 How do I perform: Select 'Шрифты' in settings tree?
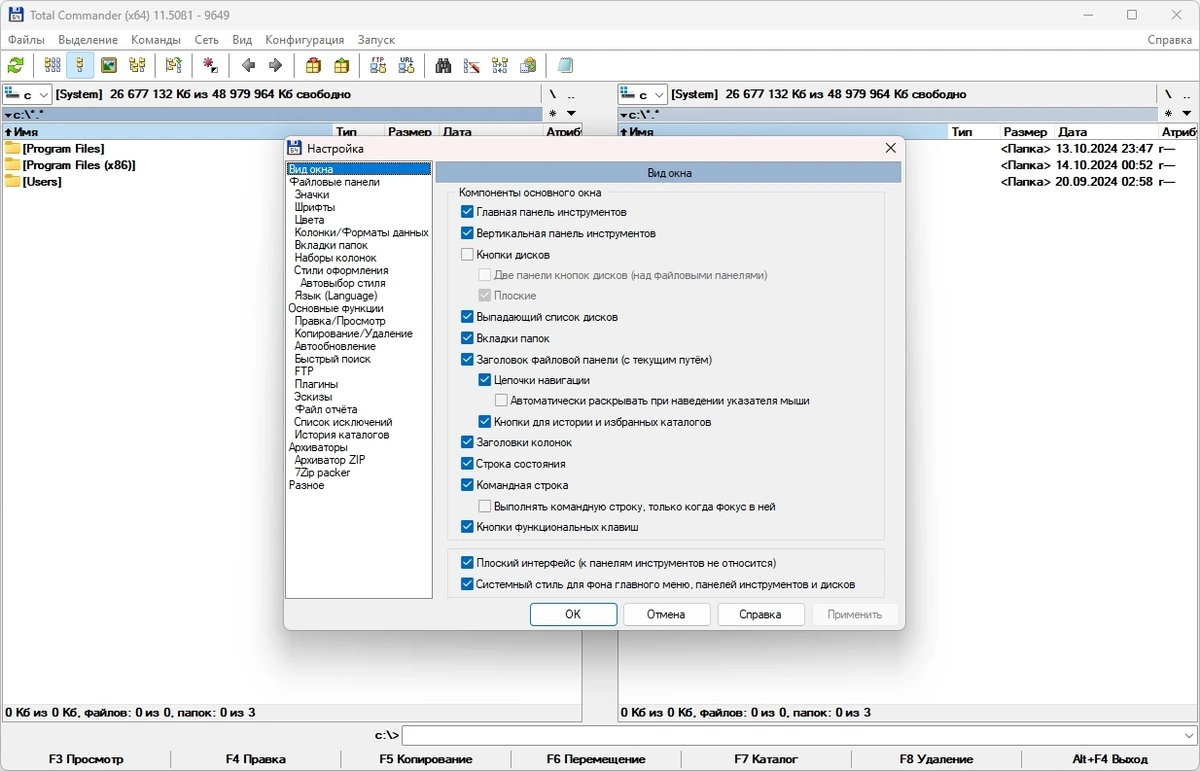(315, 207)
